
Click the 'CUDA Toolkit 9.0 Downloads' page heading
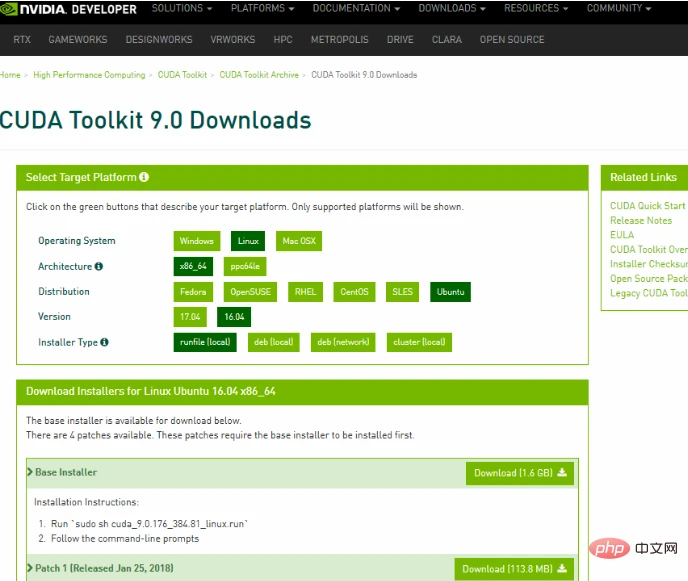click(155, 120)
